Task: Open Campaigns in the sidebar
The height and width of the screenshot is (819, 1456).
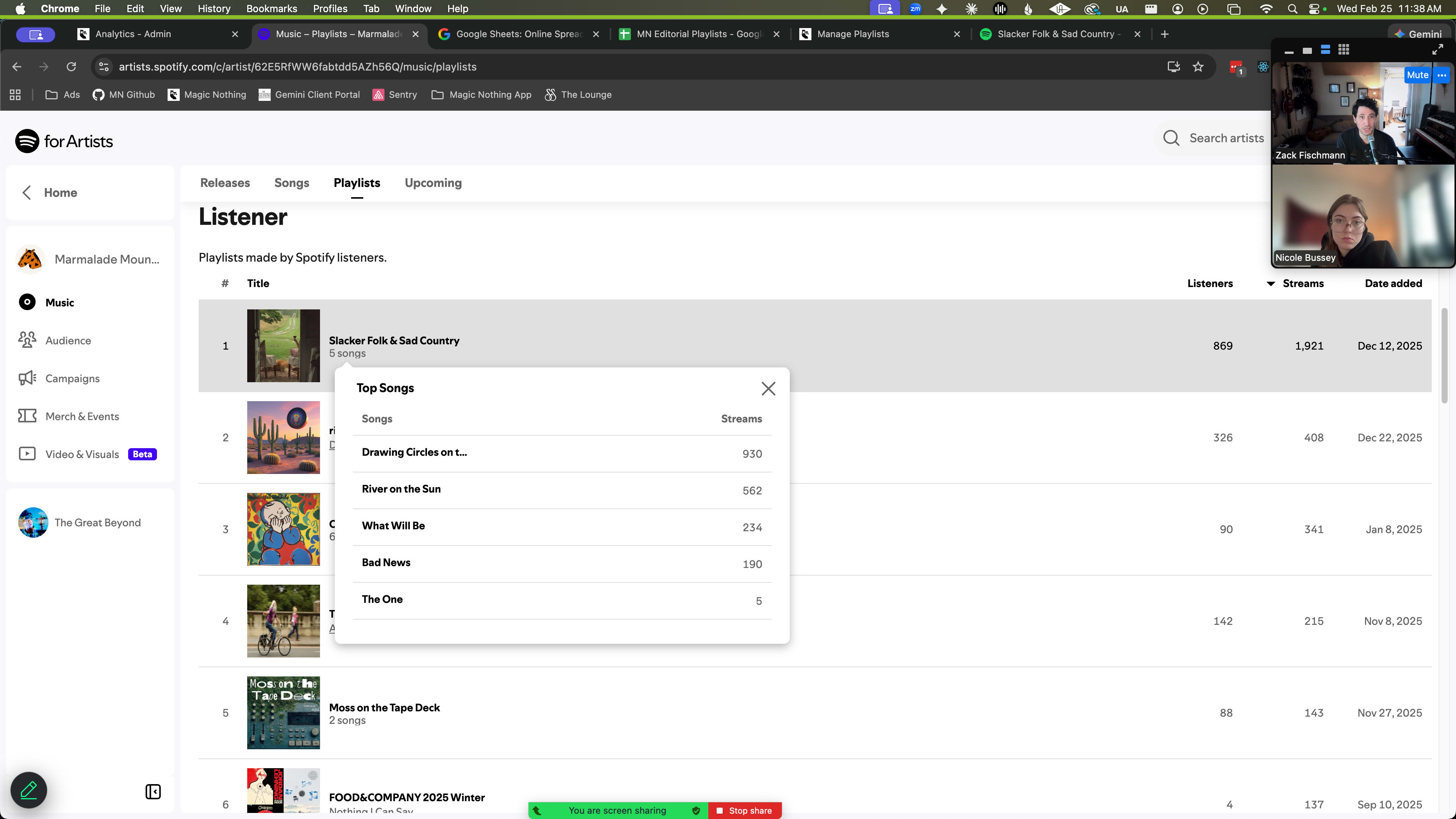Action: [x=72, y=378]
